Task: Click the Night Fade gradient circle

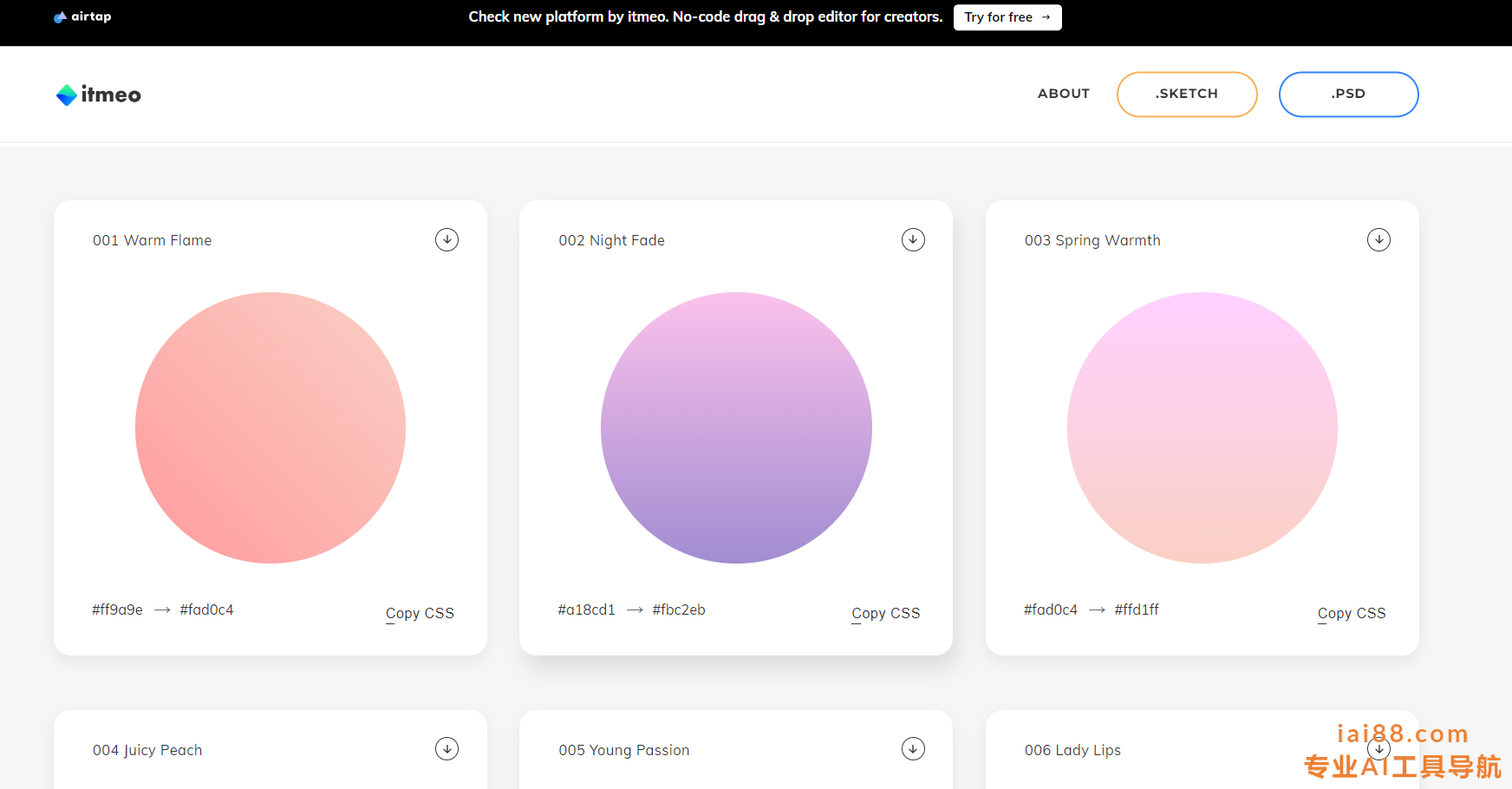Action: coord(736,427)
